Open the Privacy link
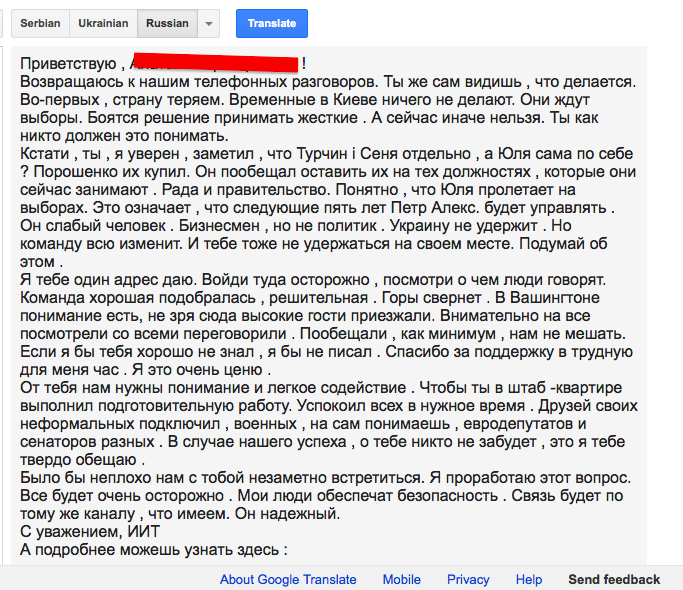Image resolution: width=683 pixels, height=590 pixels. point(468,579)
